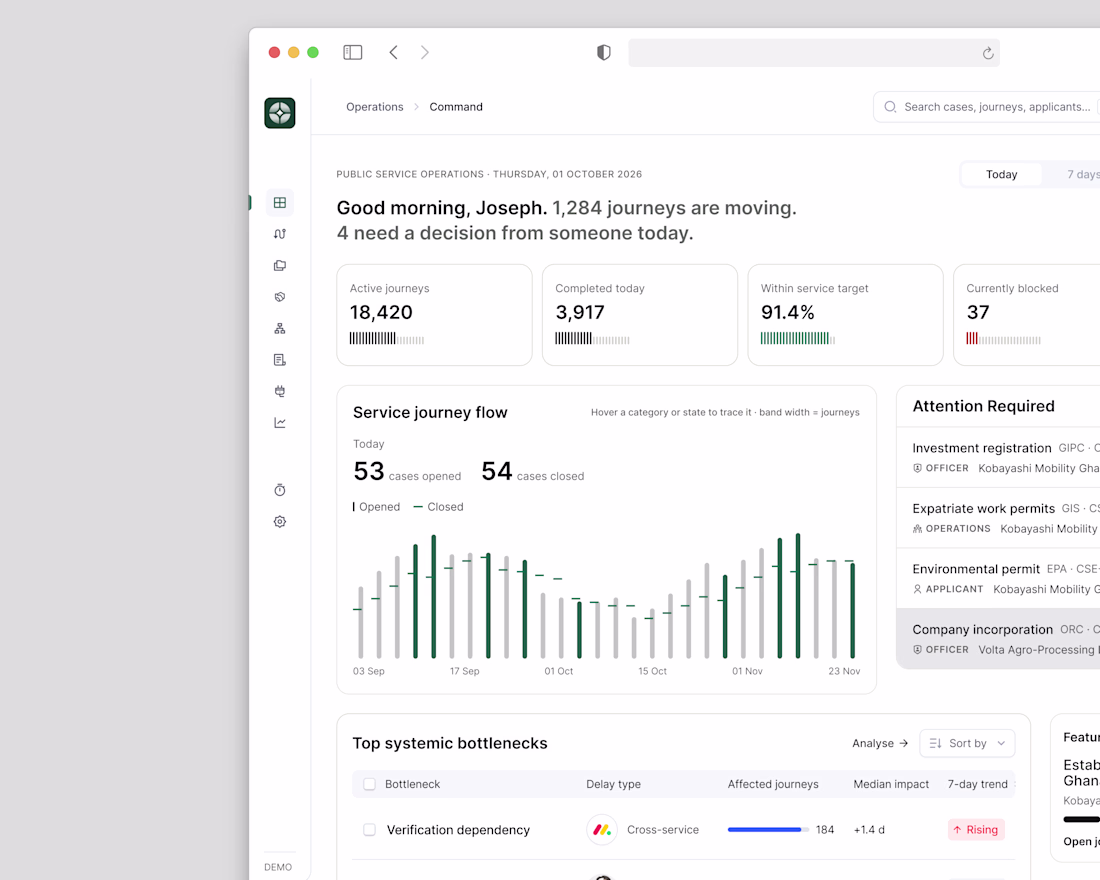The width and height of the screenshot is (1100, 880).
Task: Click the Closed legend entry in chart
Action: click(x=438, y=507)
